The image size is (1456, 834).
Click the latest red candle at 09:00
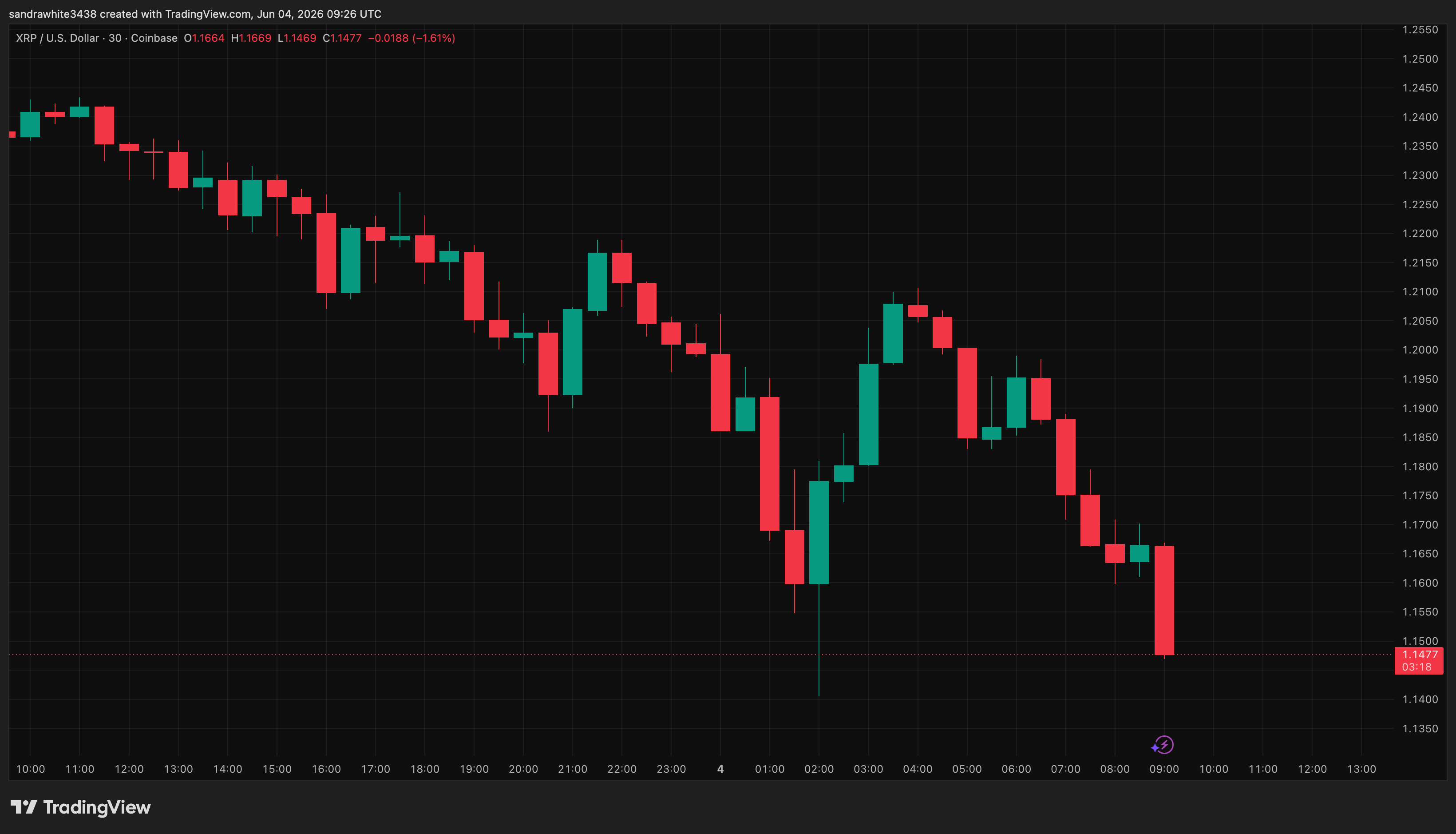click(1164, 600)
